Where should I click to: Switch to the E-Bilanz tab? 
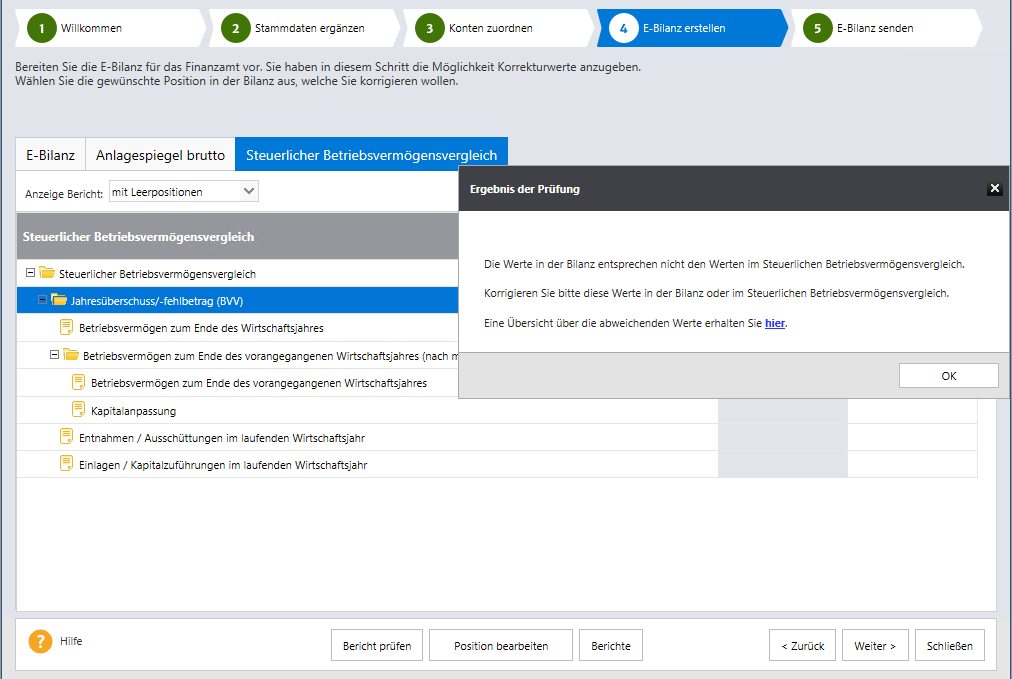[50, 155]
